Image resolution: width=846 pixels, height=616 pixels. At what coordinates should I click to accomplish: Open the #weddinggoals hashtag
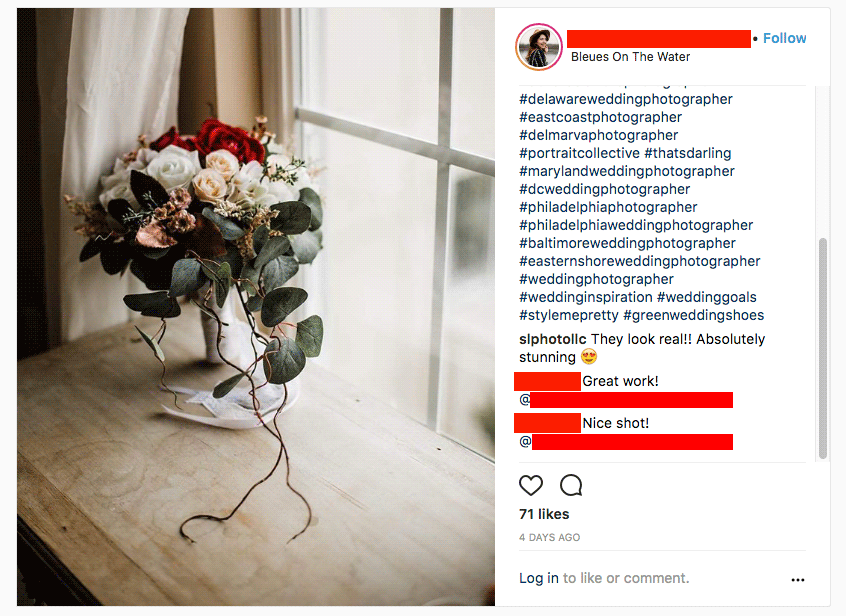tap(707, 297)
